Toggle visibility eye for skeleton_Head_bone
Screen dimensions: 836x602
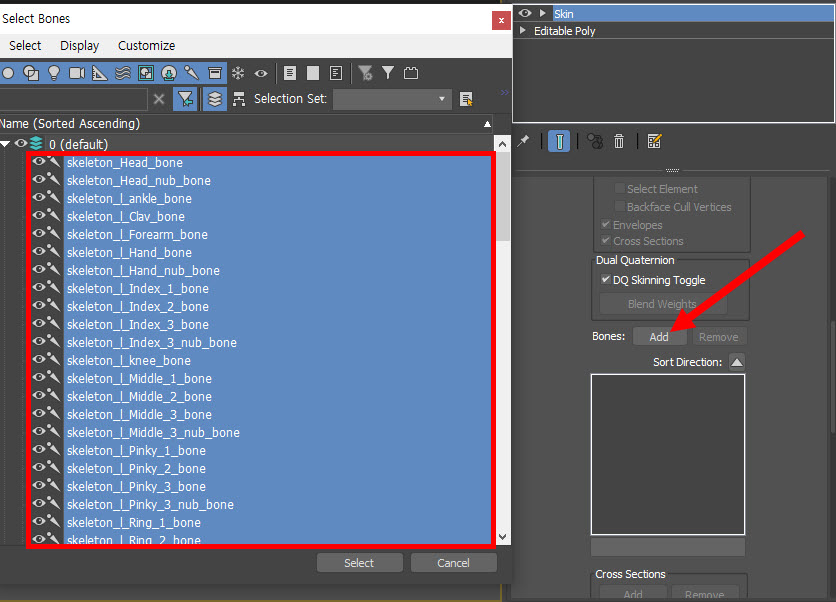click(x=38, y=162)
